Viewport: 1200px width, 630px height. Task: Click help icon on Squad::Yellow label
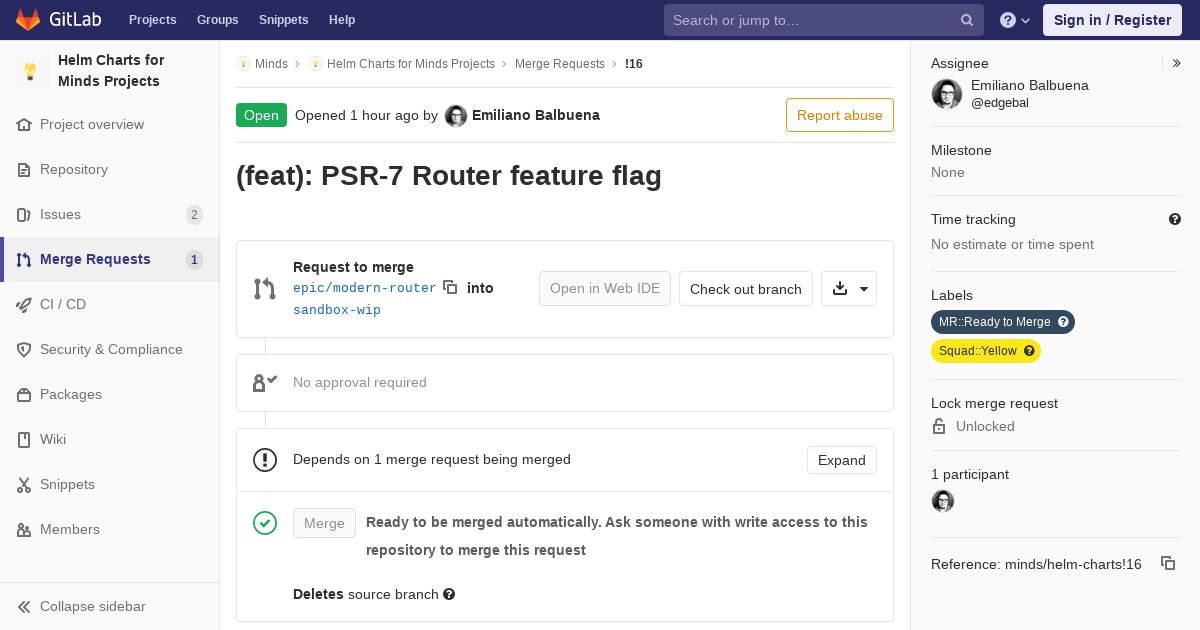coord(1030,351)
